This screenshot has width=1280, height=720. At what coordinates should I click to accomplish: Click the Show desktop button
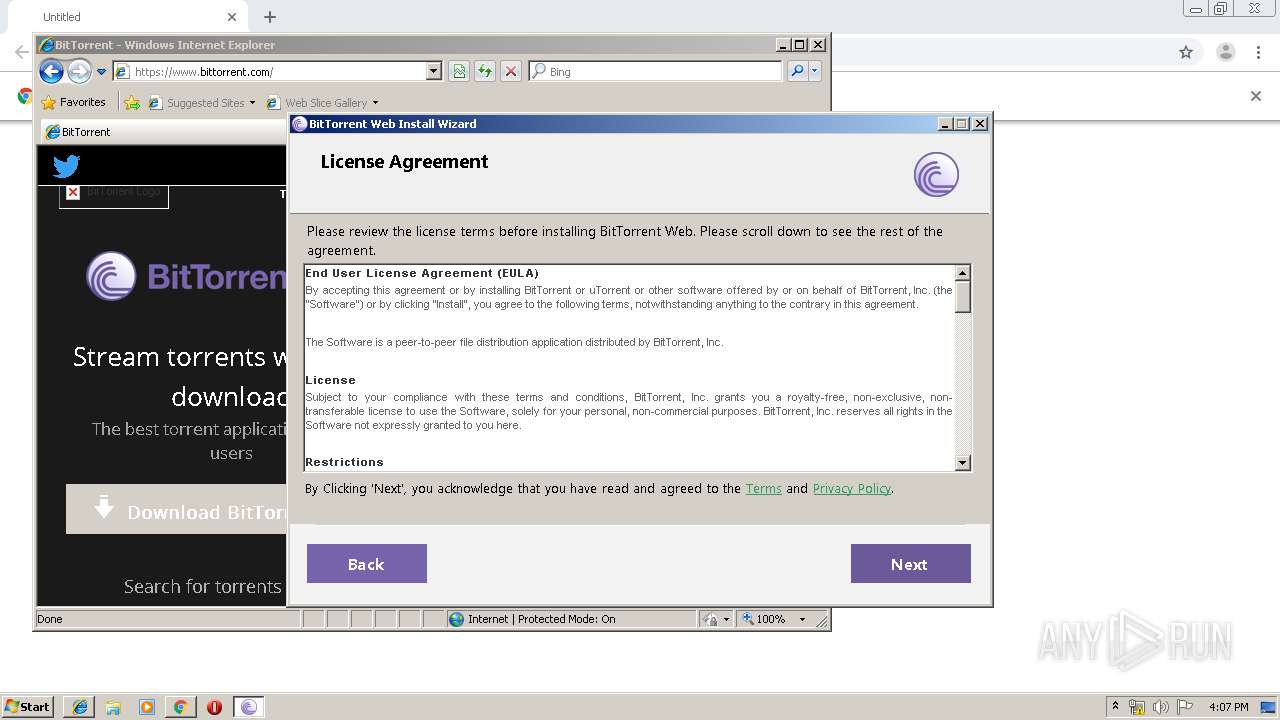(x=1270, y=707)
